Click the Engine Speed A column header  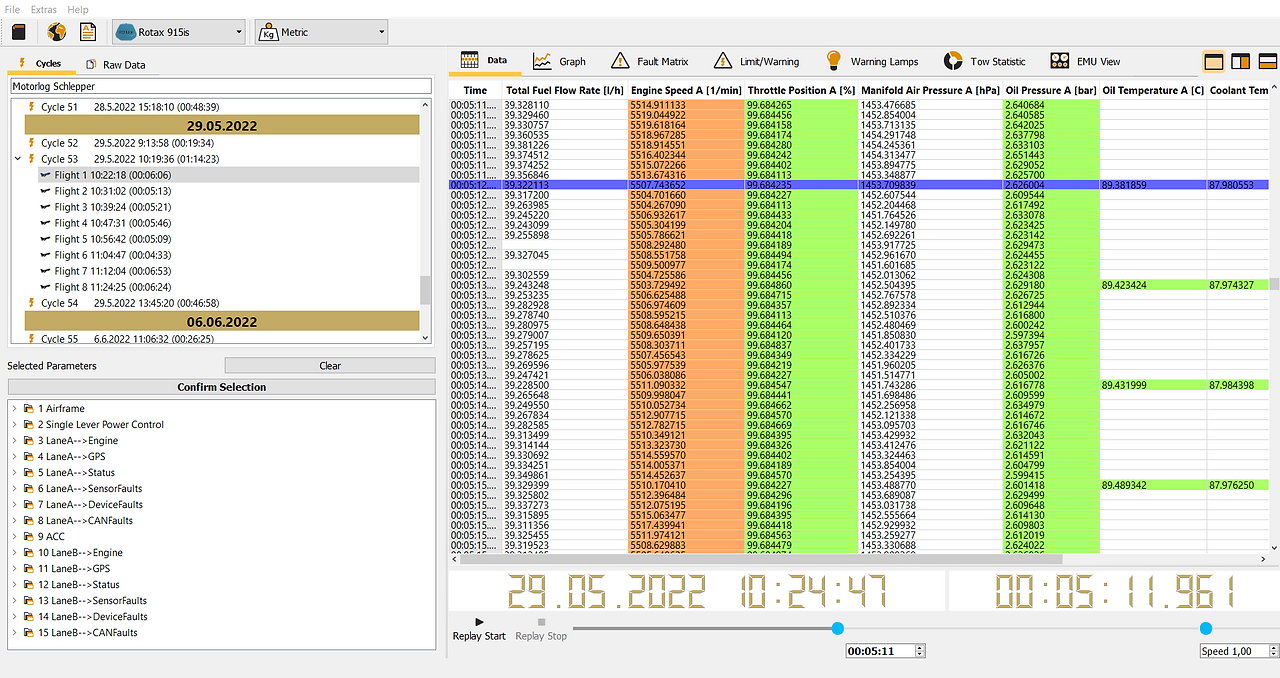(686, 90)
